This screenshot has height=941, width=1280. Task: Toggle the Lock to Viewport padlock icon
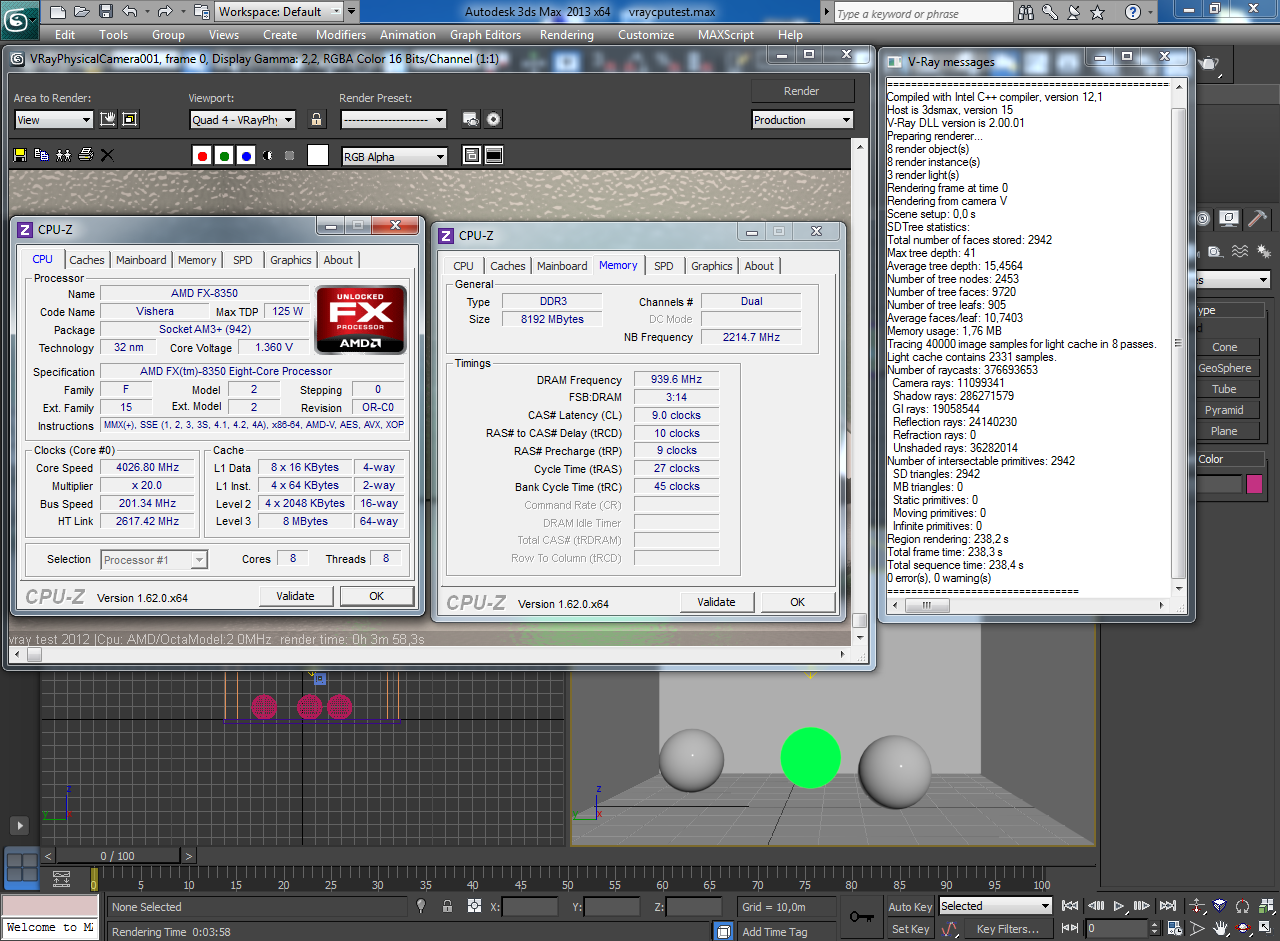[x=317, y=120]
